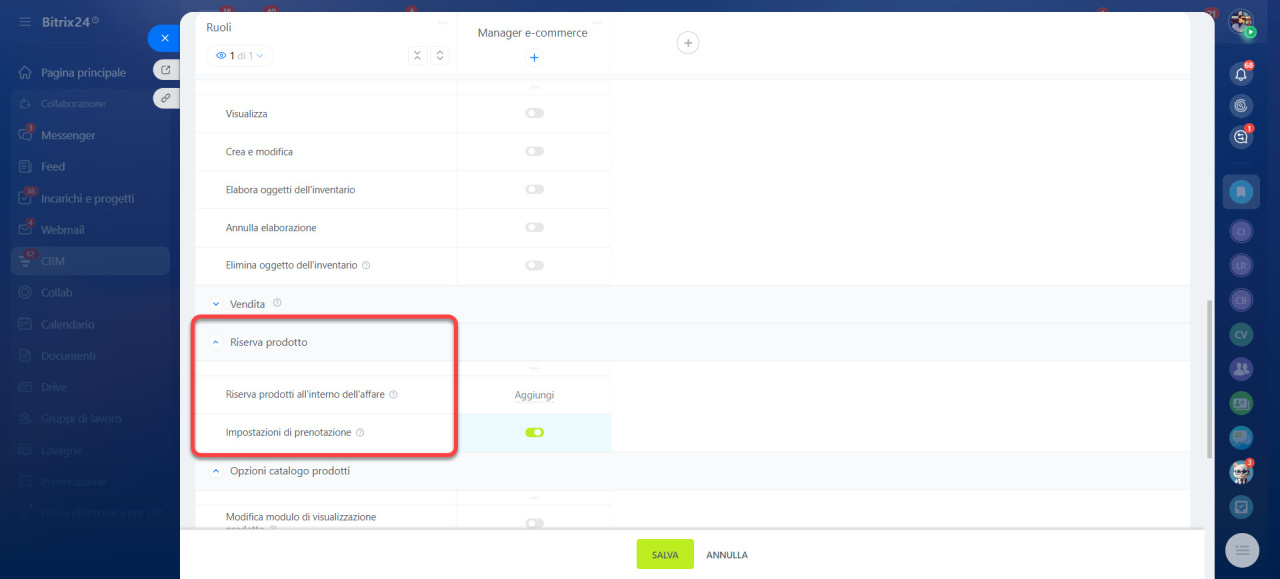Collapse the Riserva prodotto section
The width and height of the screenshot is (1280, 579).
(215, 342)
